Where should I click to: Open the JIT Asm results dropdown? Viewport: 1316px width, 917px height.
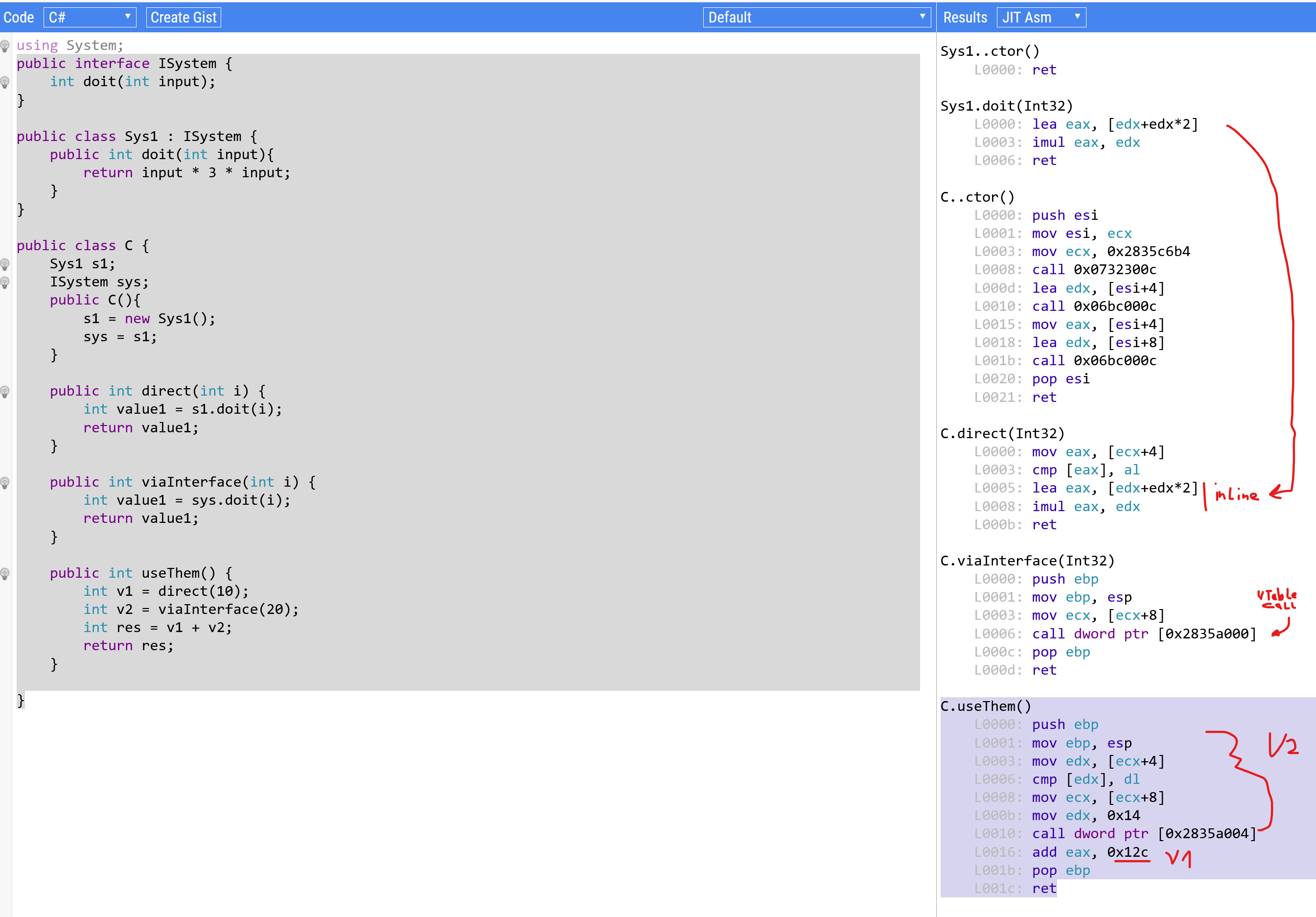coord(1040,17)
